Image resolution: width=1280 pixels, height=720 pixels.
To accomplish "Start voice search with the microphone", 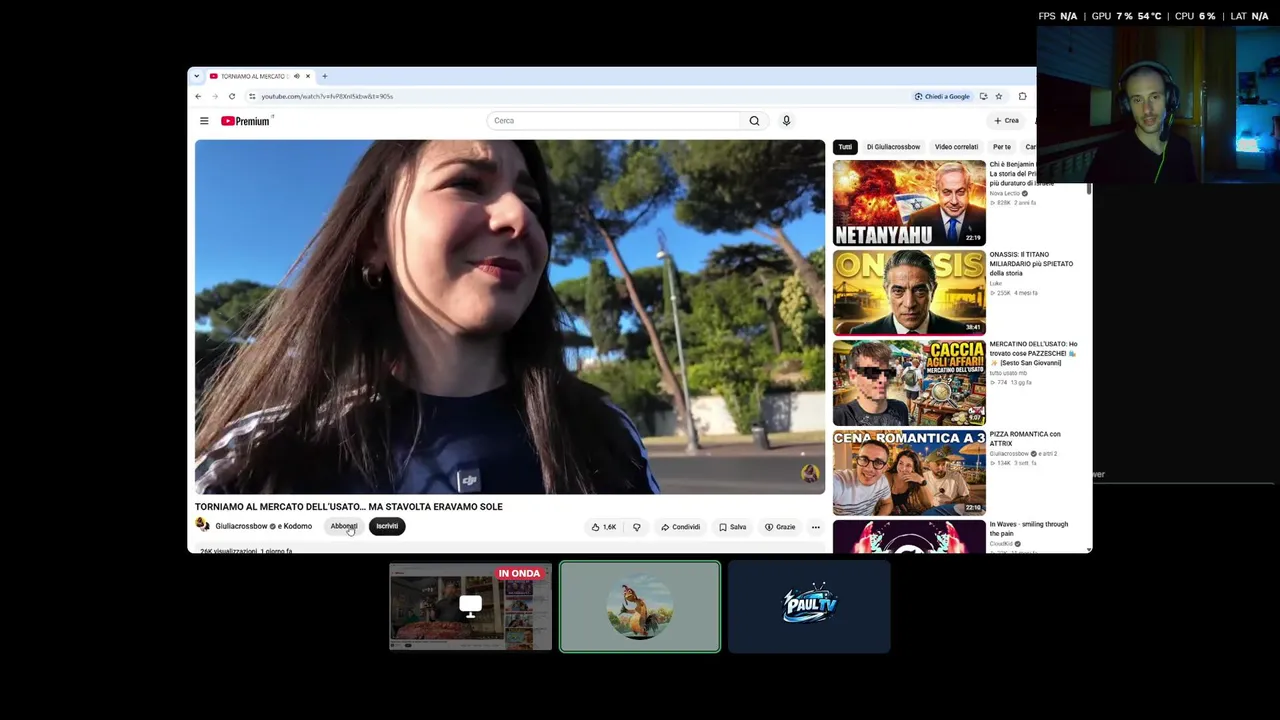I will 786,121.
